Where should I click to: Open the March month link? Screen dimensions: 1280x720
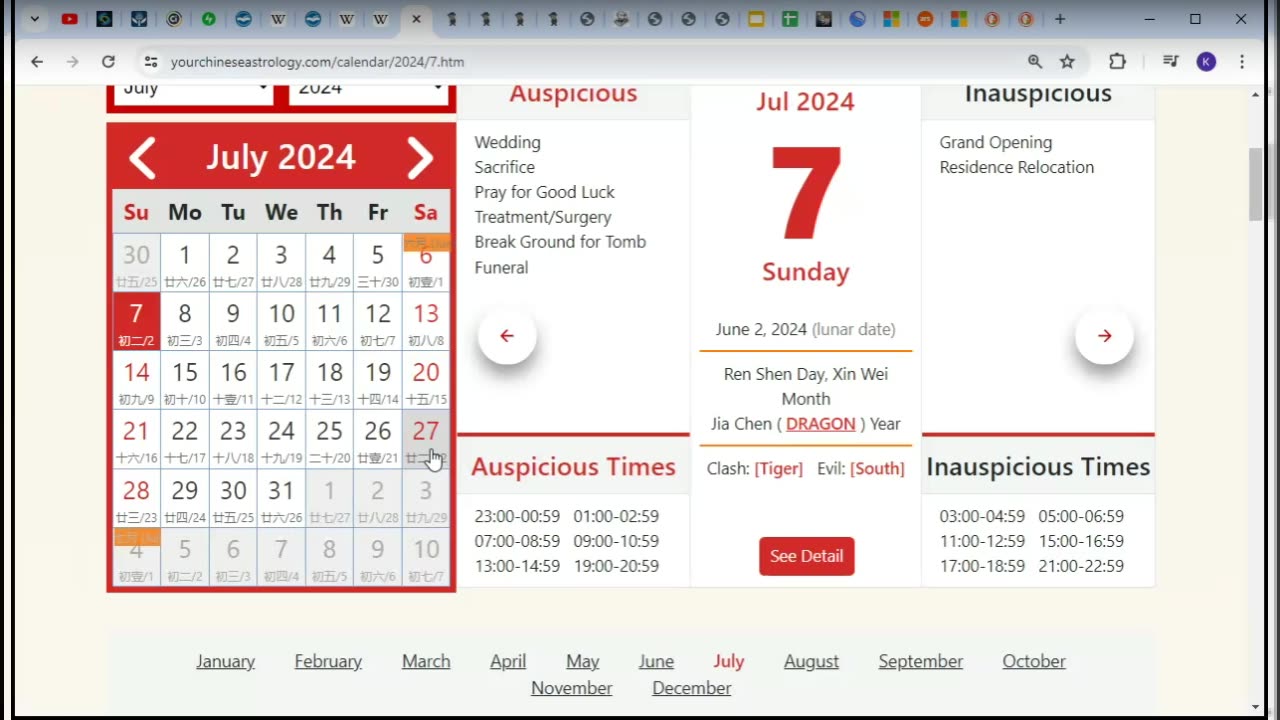point(426,661)
